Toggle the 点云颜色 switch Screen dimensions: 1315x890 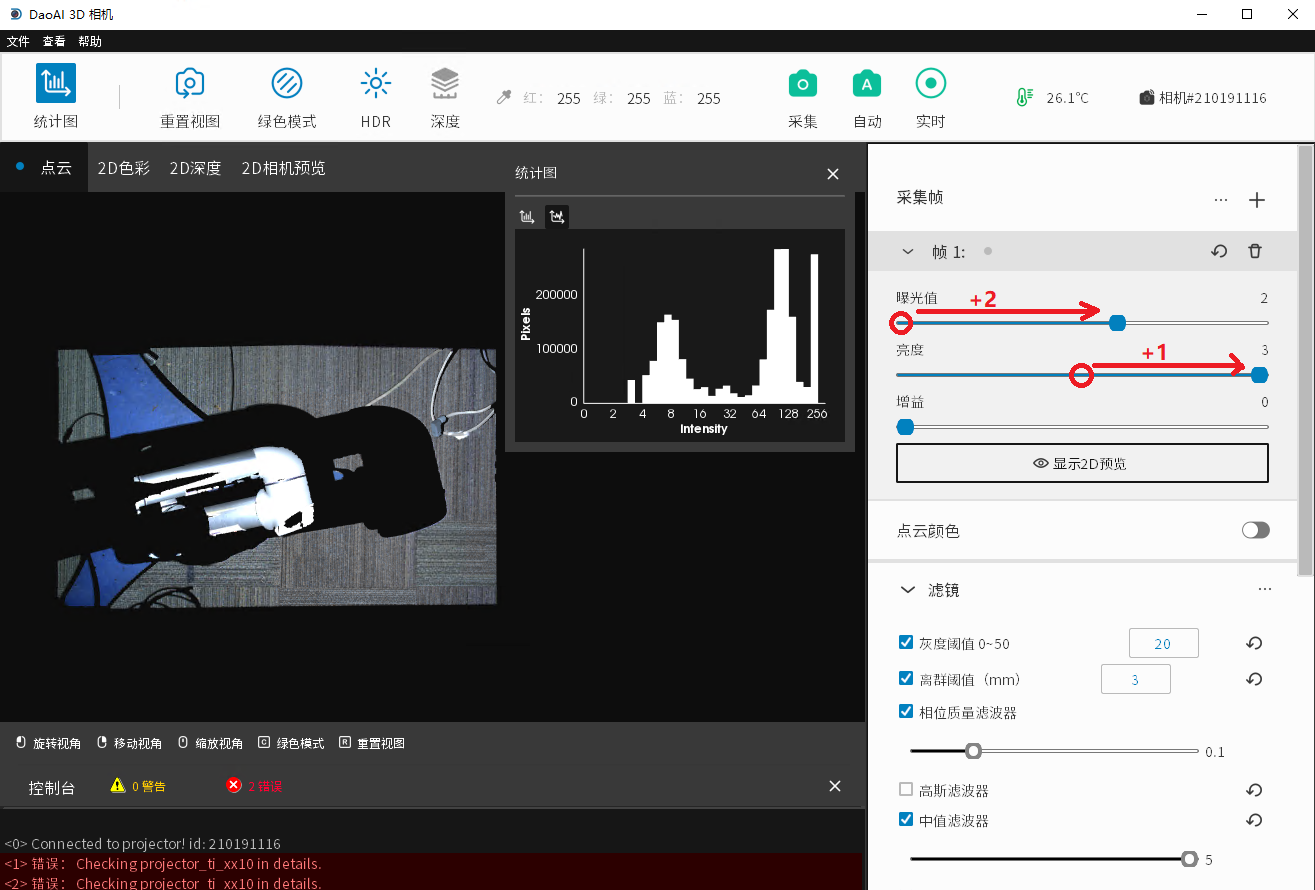[x=1255, y=530]
